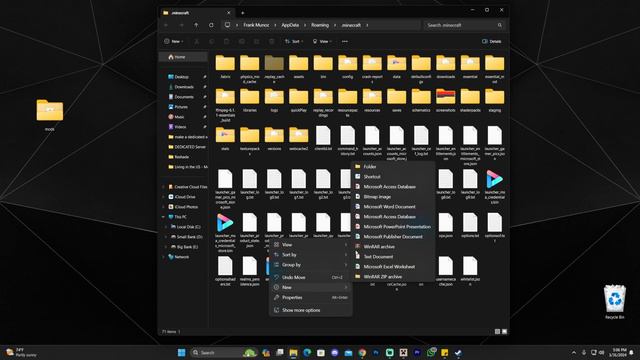Open Group by submenu in context menu
Viewport: 640px width, 360px height.
(311, 265)
